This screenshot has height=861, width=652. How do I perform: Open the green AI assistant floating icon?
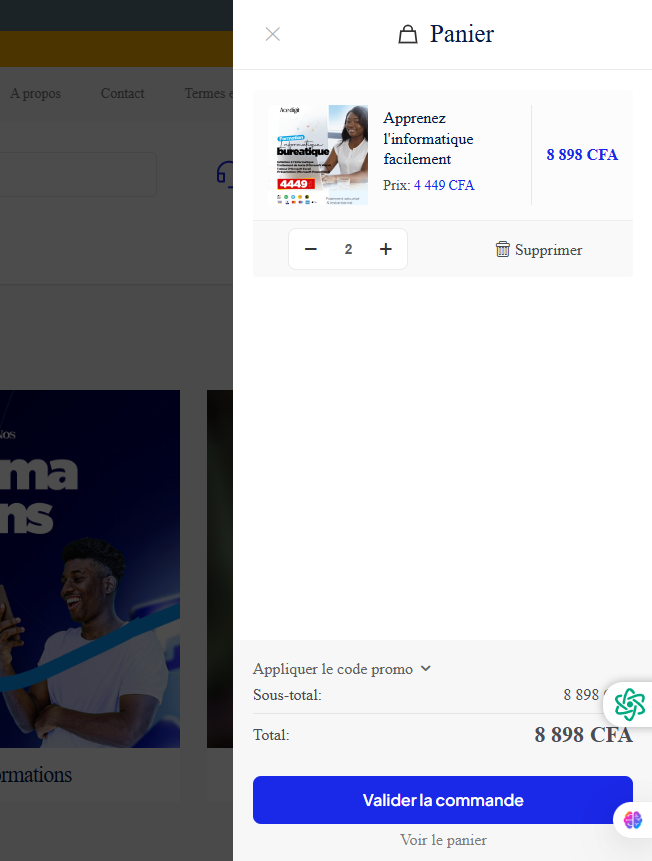[629, 704]
